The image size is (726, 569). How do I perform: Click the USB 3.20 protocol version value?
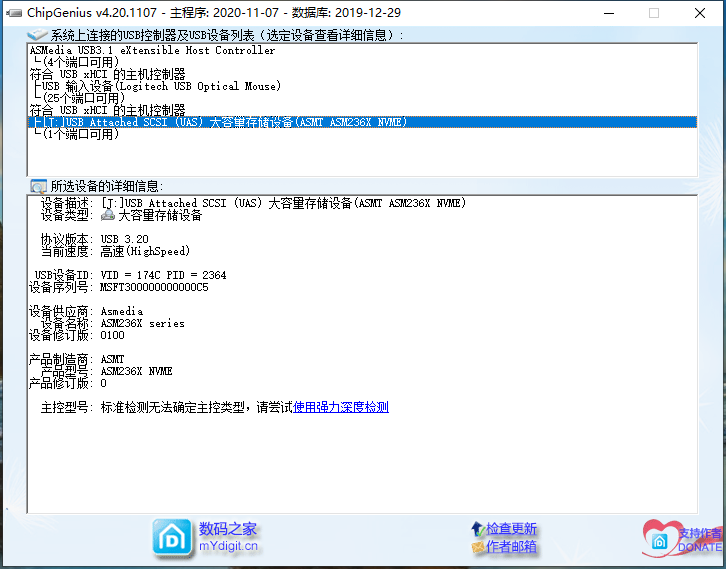click(x=125, y=239)
